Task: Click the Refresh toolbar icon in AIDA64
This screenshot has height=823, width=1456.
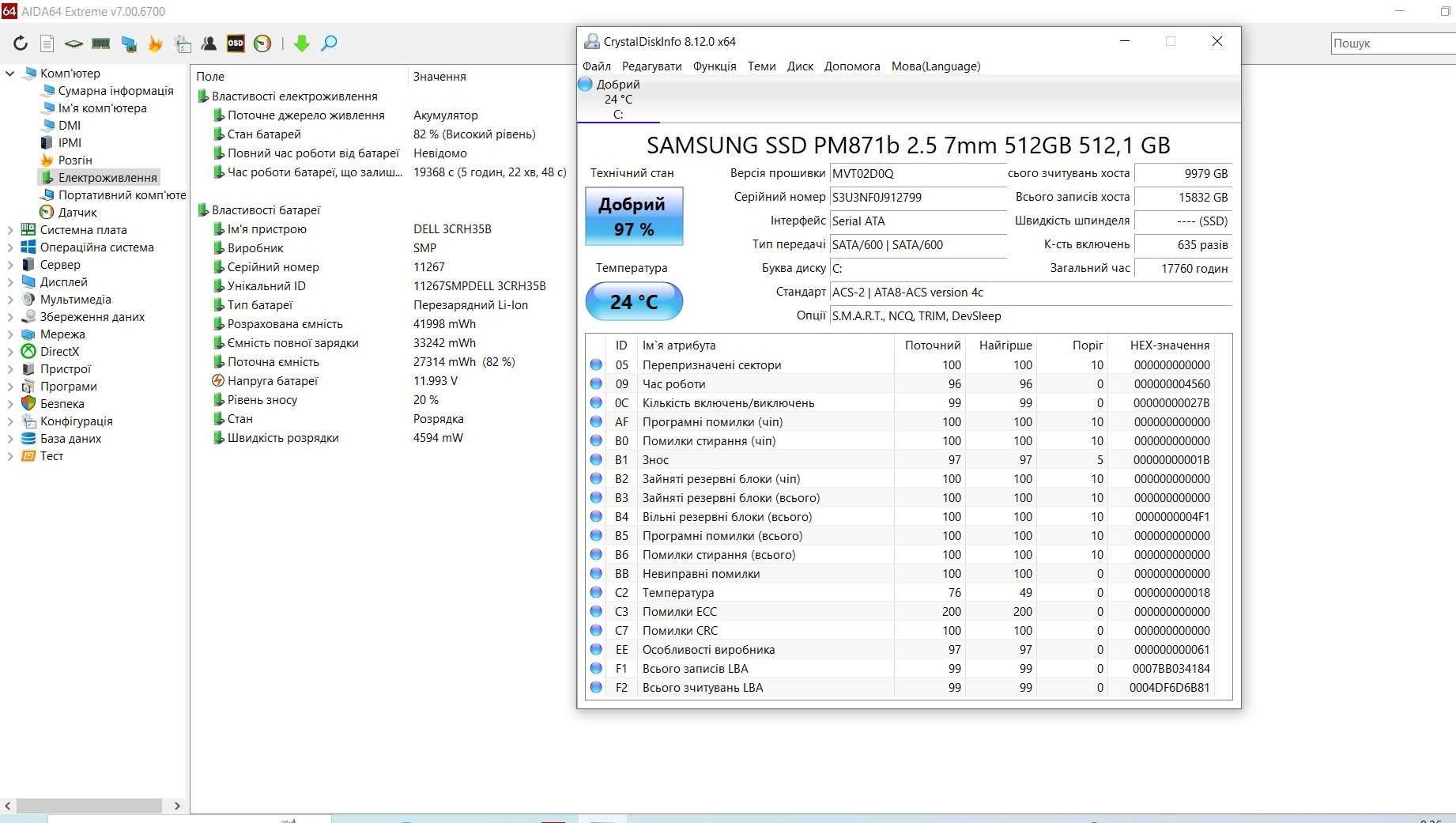Action: tap(21, 43)
